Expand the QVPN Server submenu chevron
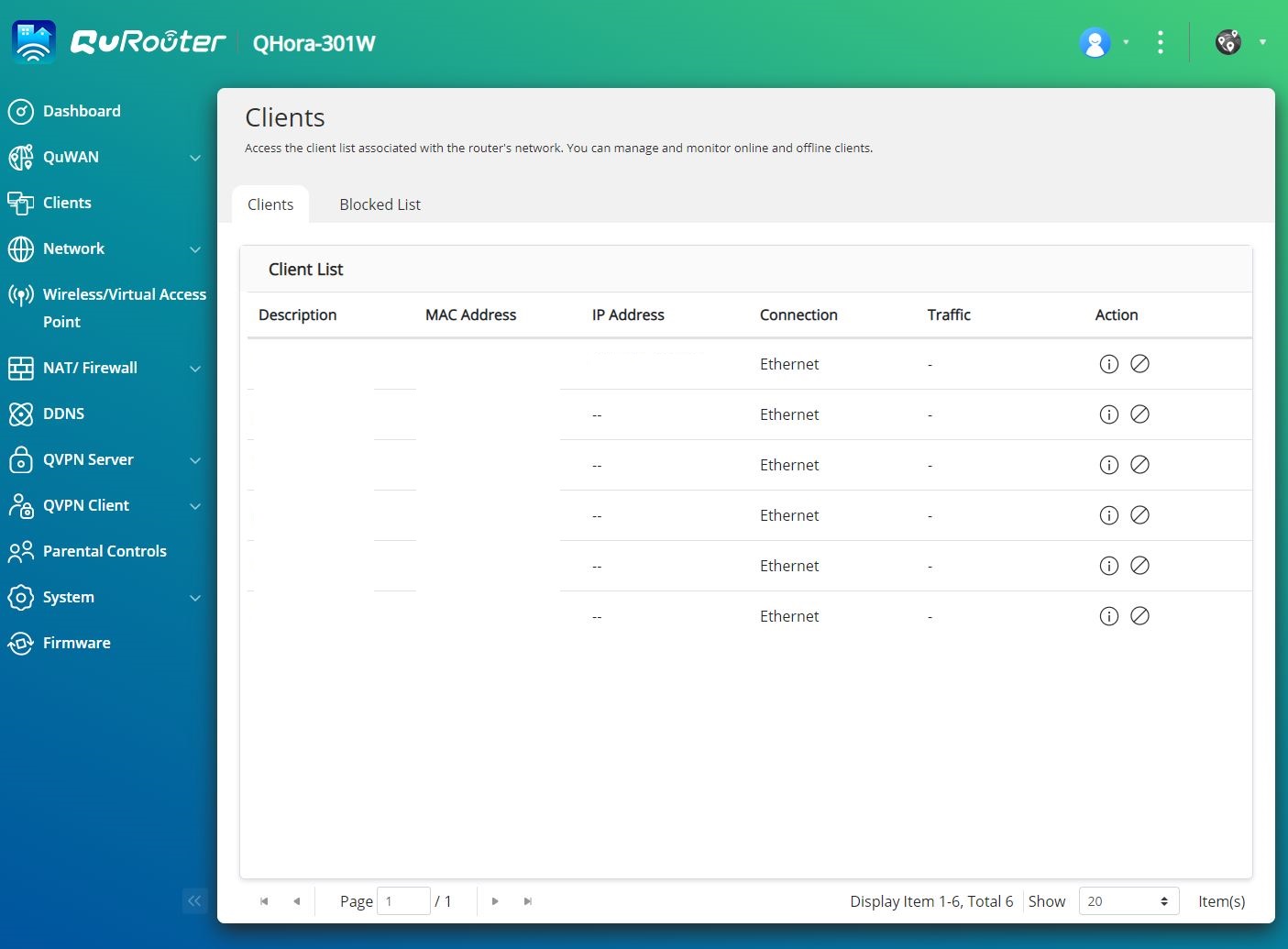 click(x=195, y=460)
